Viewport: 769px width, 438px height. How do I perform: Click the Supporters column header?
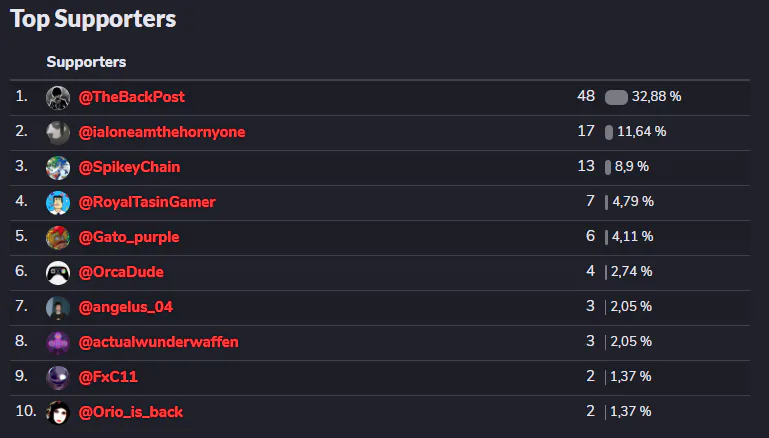click(x=86, y=62)
